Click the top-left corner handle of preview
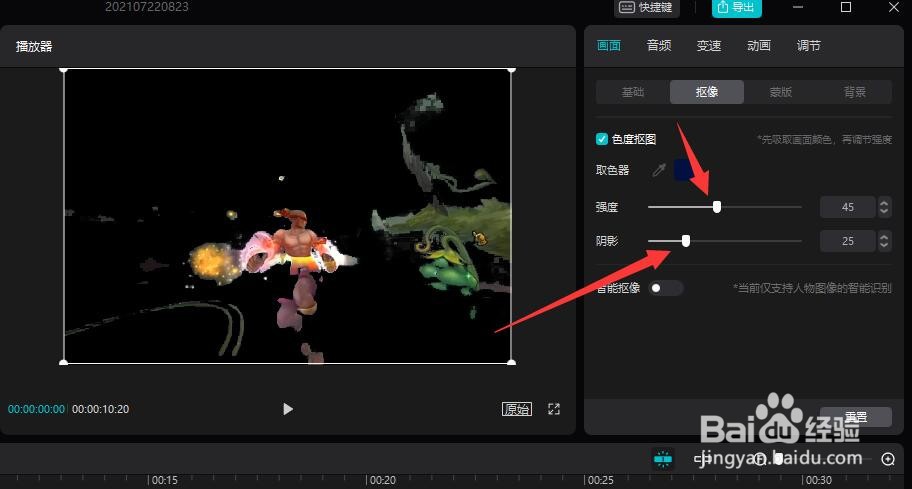 point(64,70)
